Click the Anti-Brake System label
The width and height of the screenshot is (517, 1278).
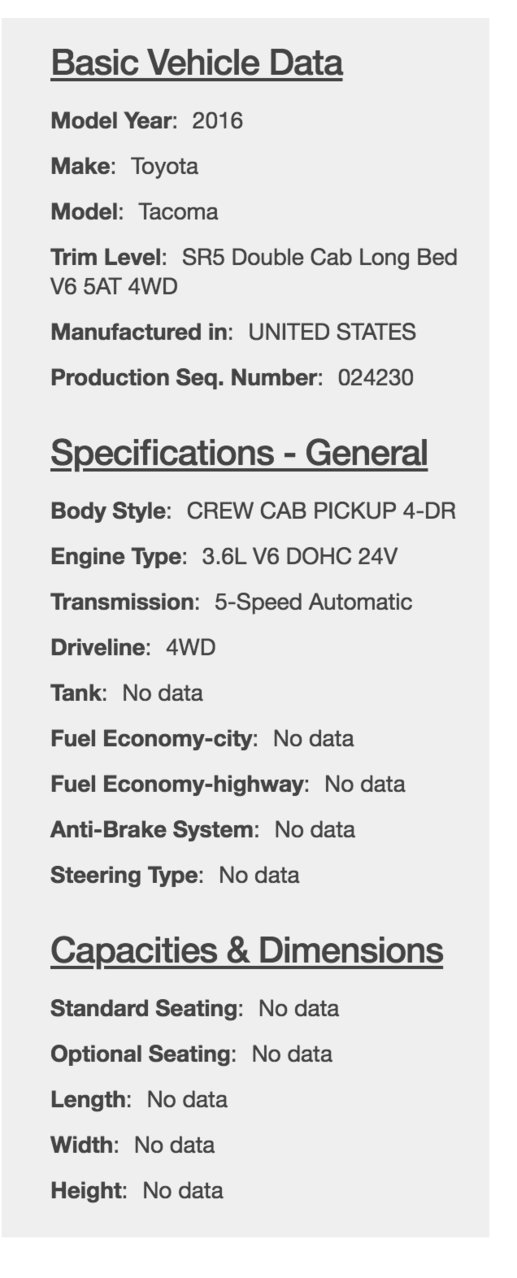[155, 830]
